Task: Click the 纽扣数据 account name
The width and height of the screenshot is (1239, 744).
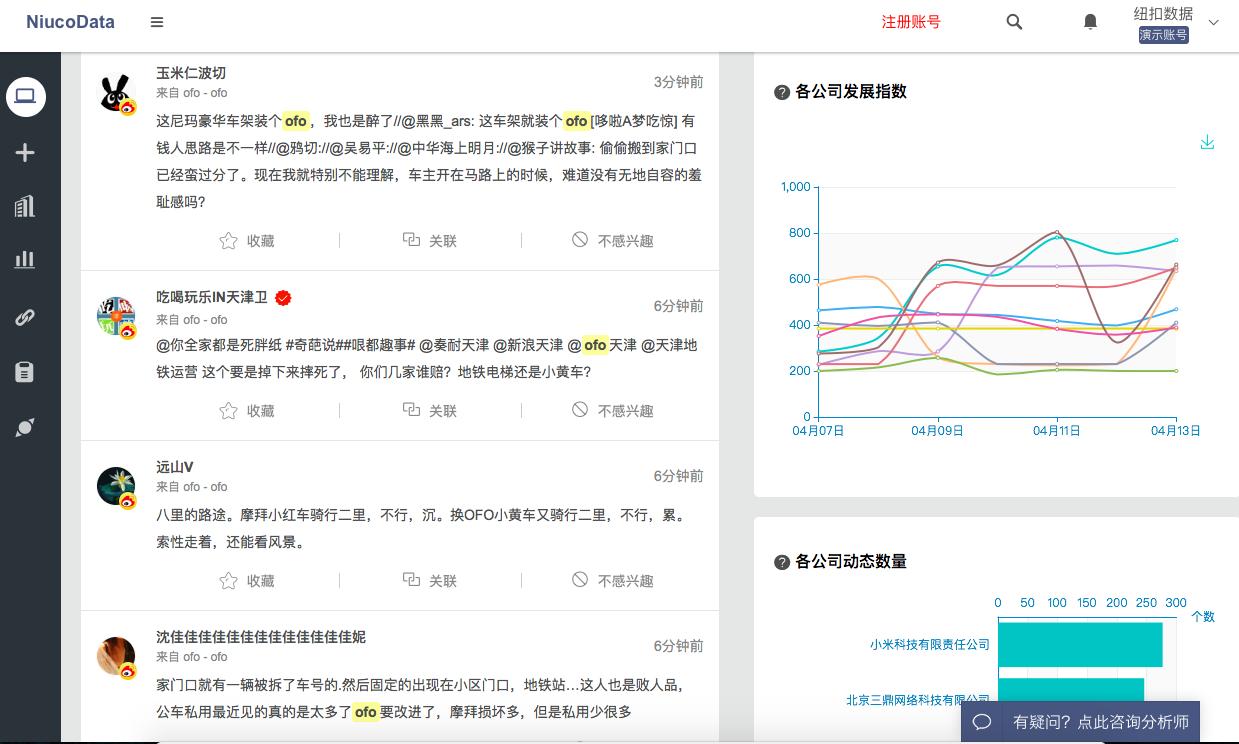Action: (x=1163, y=14)
